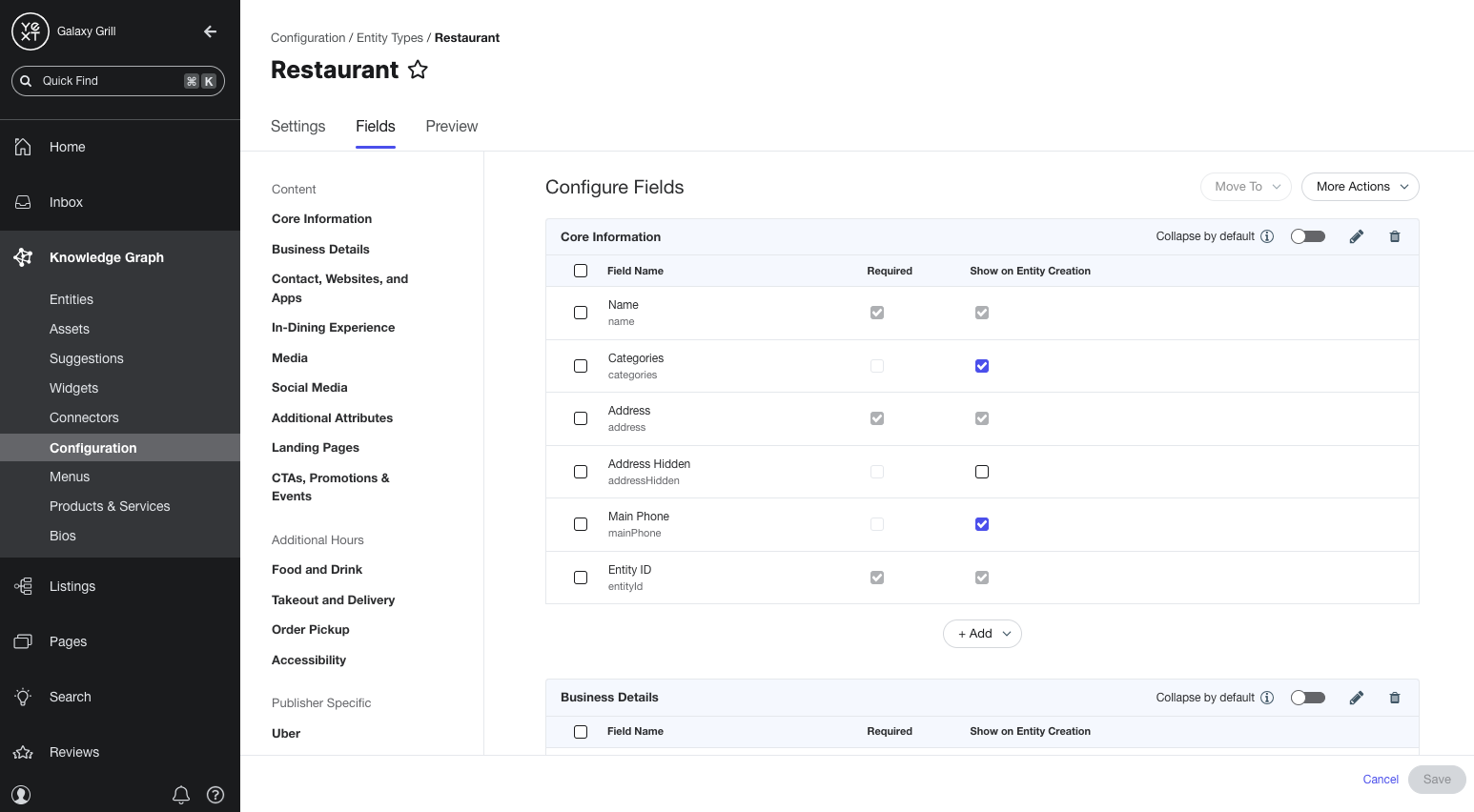This screenshot has height=812, width=1474.
Task: Jump to Food and Drink section
Action: (x=317, y=570)
